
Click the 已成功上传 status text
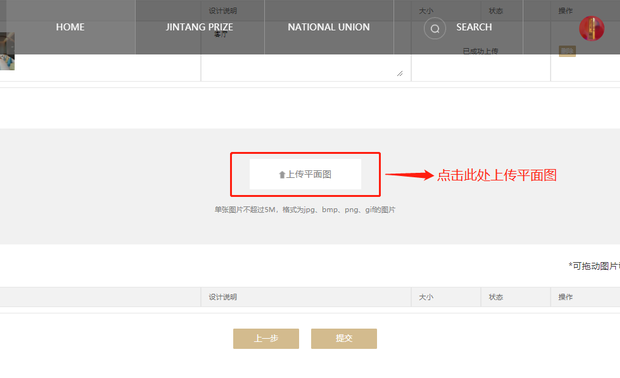coord(480,51)
